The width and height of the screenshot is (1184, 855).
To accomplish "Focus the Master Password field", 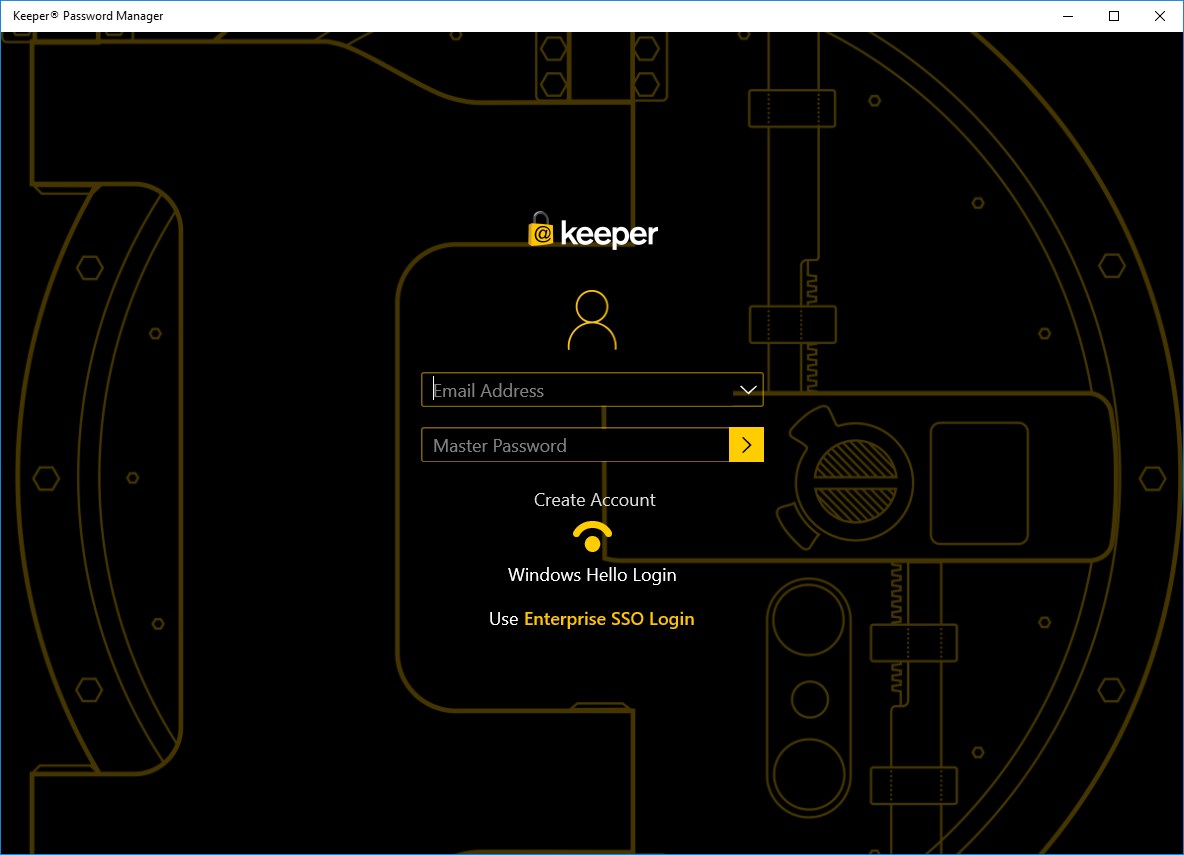I will (x=575, y=445).
